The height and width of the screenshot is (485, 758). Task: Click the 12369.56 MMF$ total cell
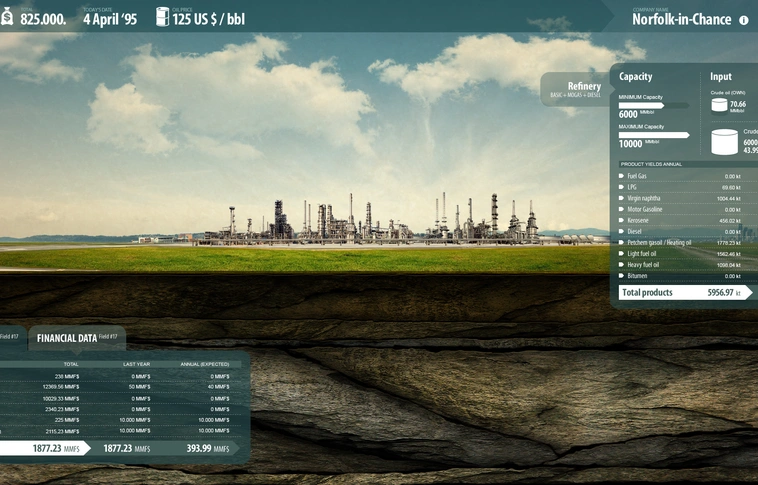[61, 387]
